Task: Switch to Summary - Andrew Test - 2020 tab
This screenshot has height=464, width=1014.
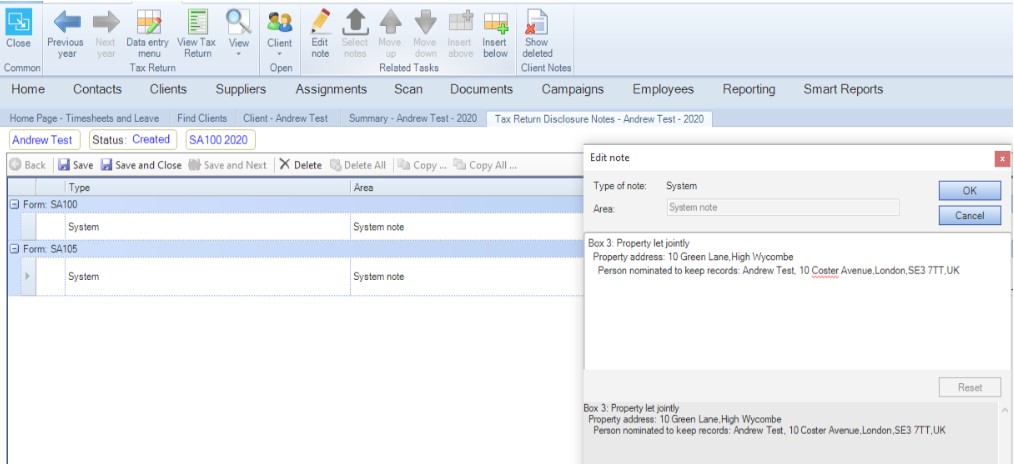Action: tap(413, 118)
